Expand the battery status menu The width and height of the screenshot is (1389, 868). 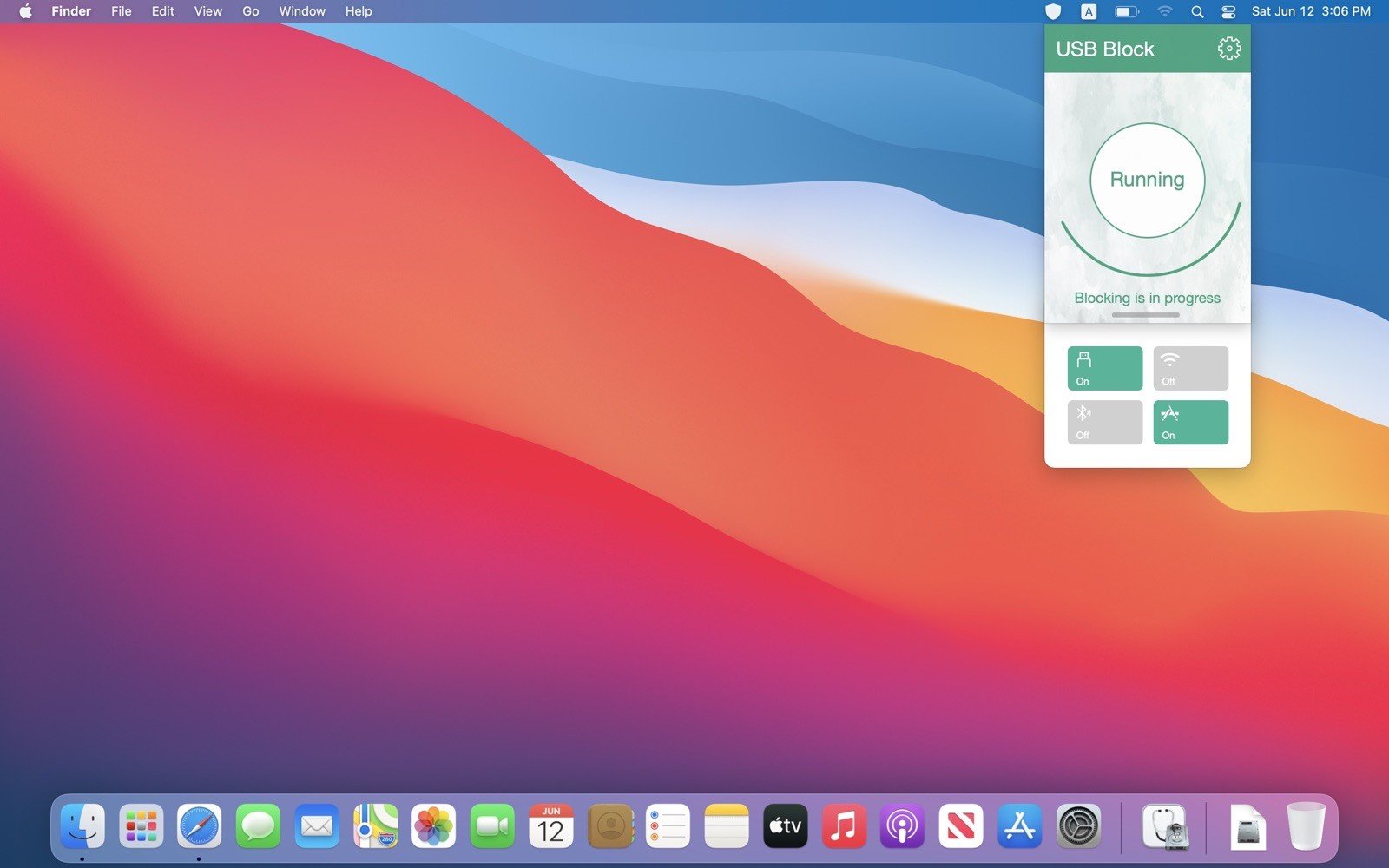pos(1126,11)
